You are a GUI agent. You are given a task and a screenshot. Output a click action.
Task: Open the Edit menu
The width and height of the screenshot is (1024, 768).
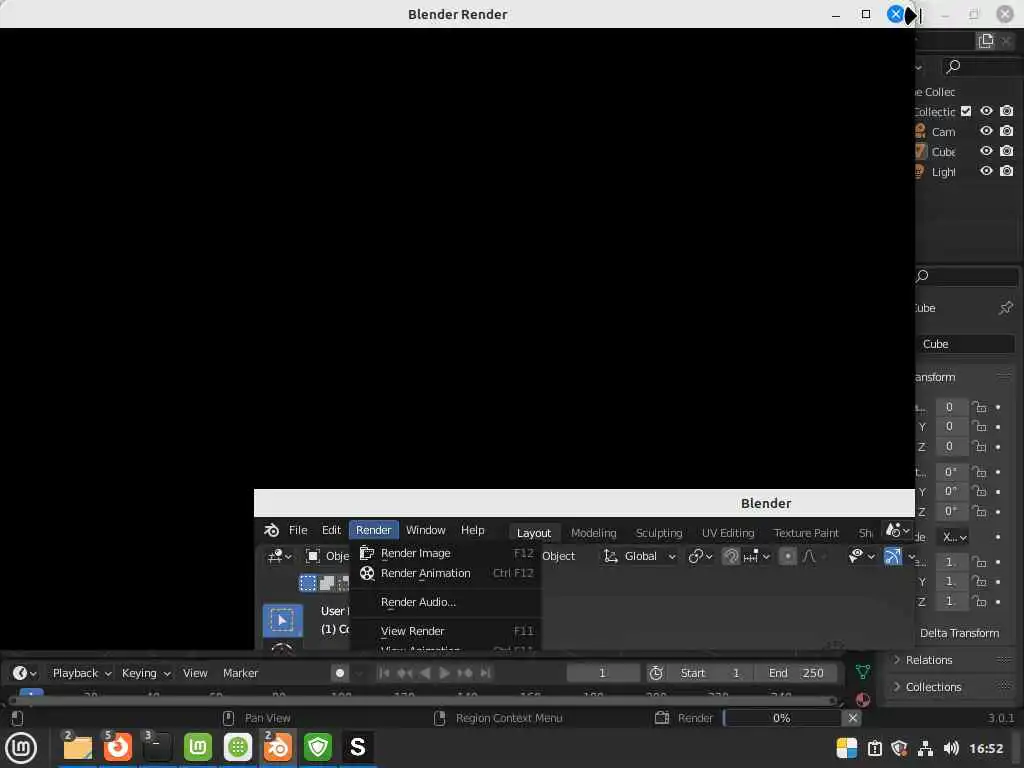tap(331, 530)
